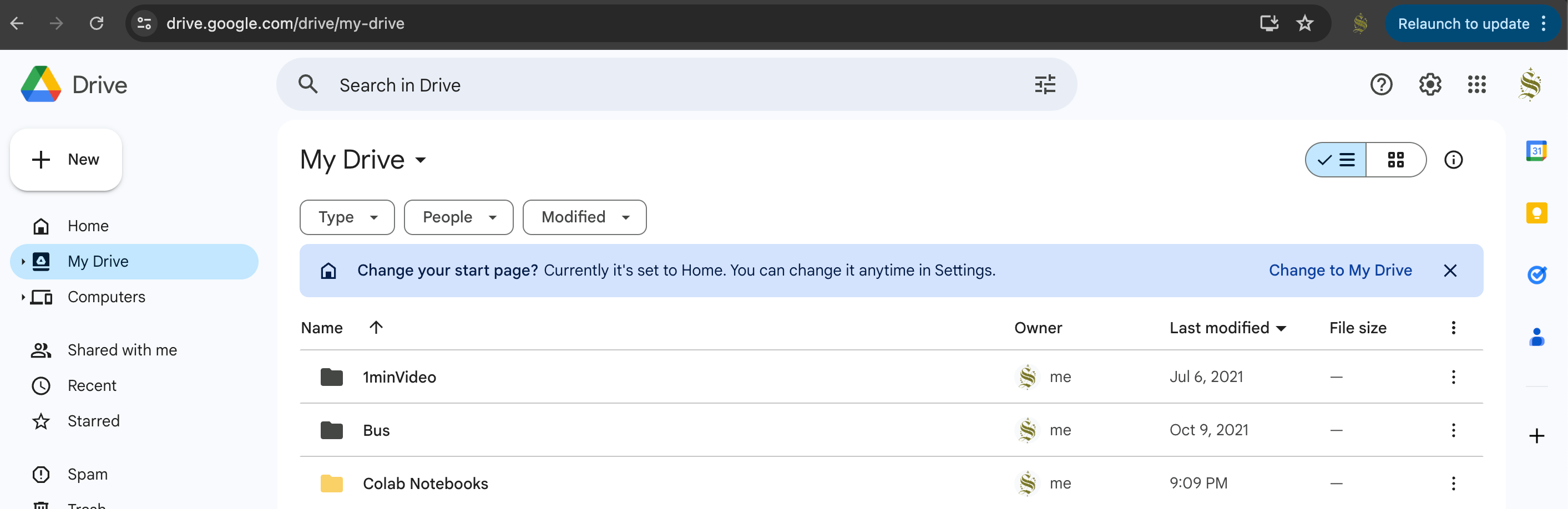Viewport: 1568px width, 509px height.
Task: Expand the Computers tree item
Action: [x=23, y=297]
